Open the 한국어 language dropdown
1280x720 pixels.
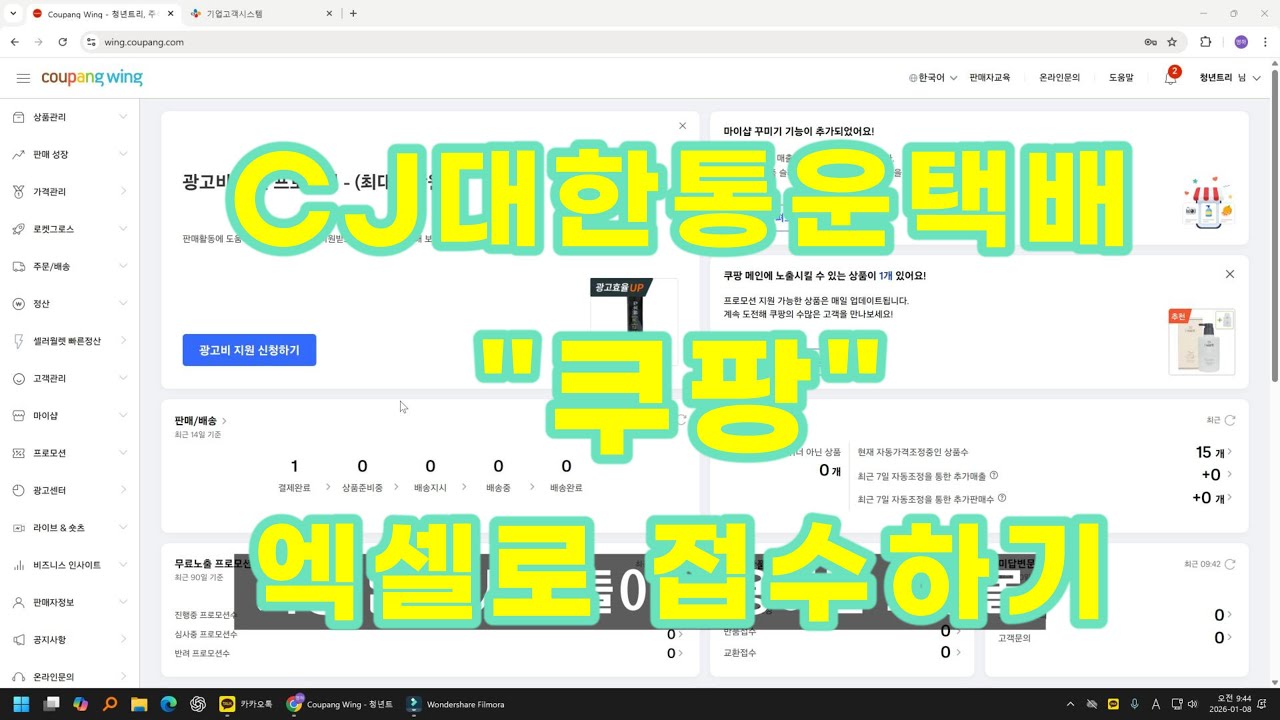click(932, 78)
